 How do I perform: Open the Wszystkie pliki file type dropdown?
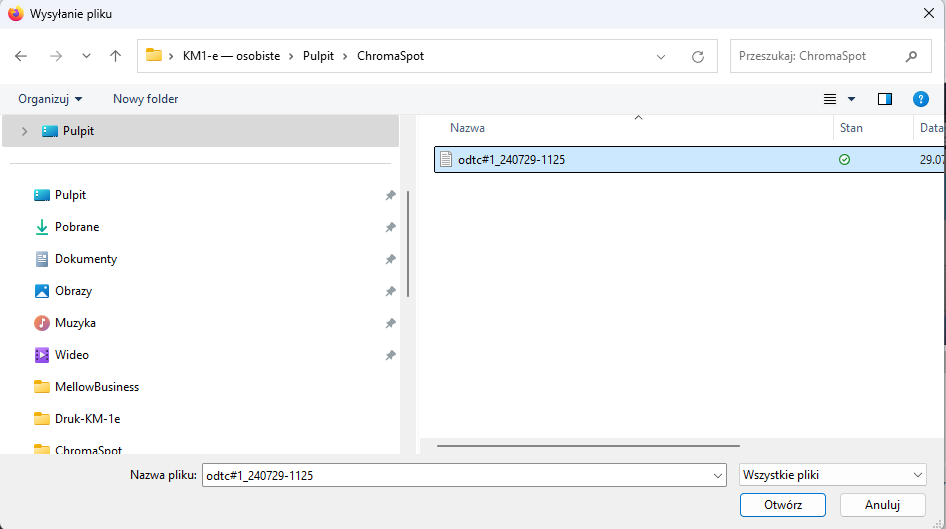833,475
